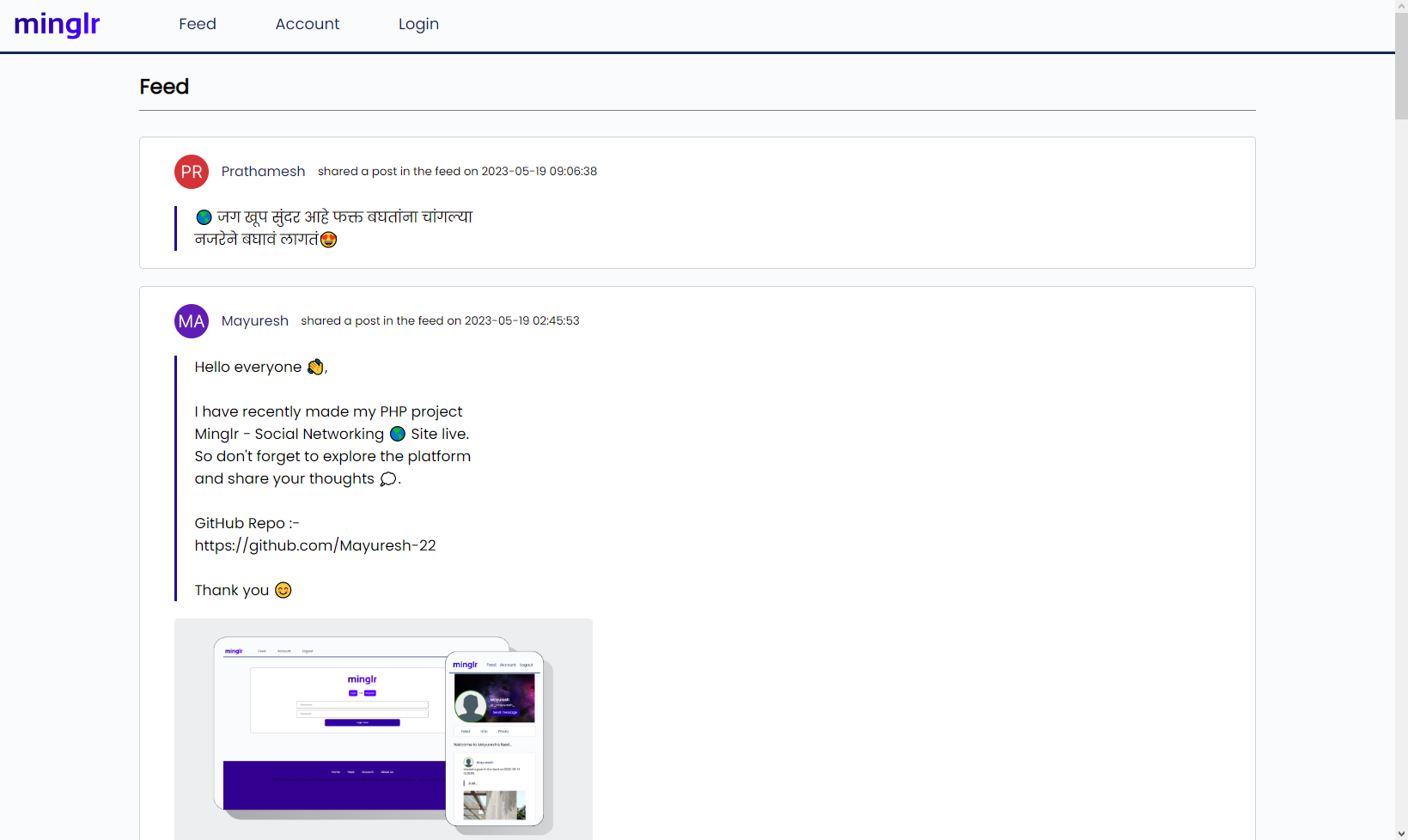The image size is (1408, 840).
Task: Open the Account navigation item
Action: coord(308,24)
